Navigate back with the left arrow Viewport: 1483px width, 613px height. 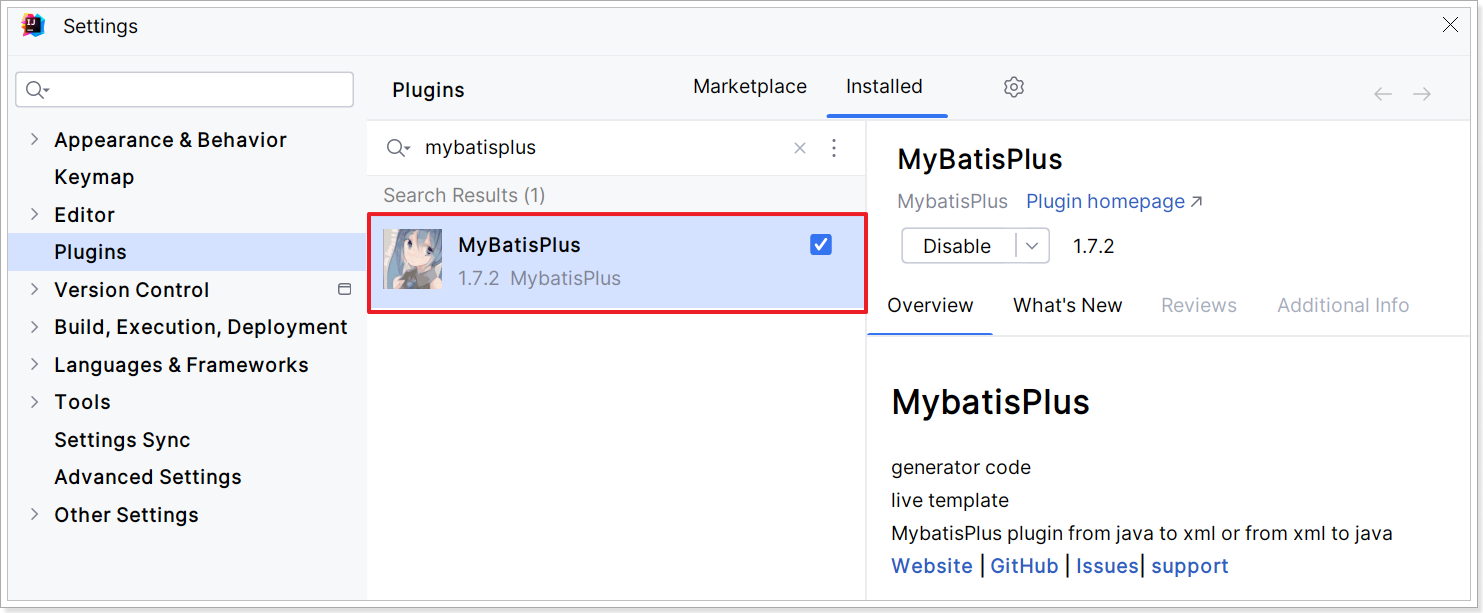pyautogui.click(x=1383, y=94)
